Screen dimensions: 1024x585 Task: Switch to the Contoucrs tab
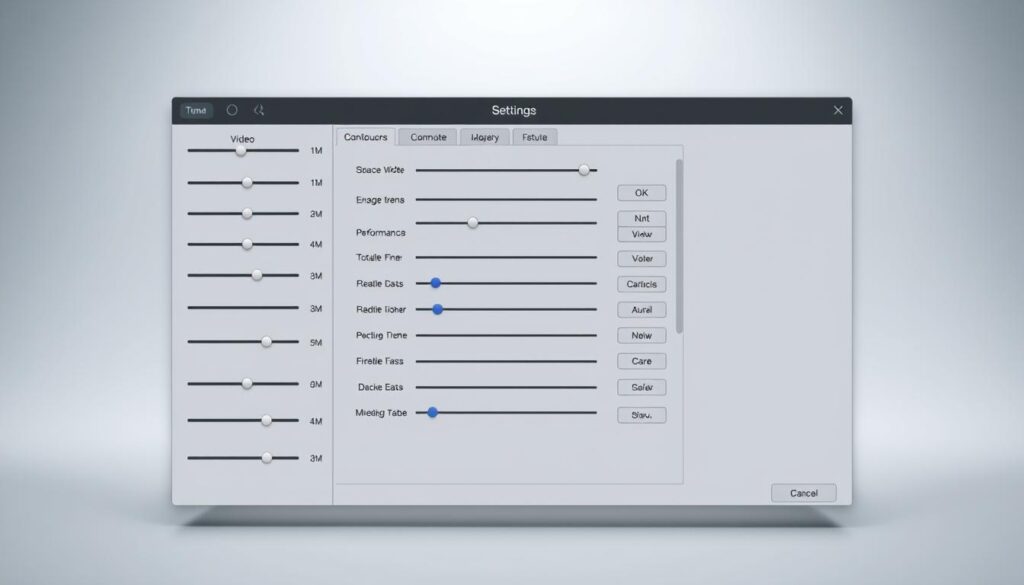[366, 137]
